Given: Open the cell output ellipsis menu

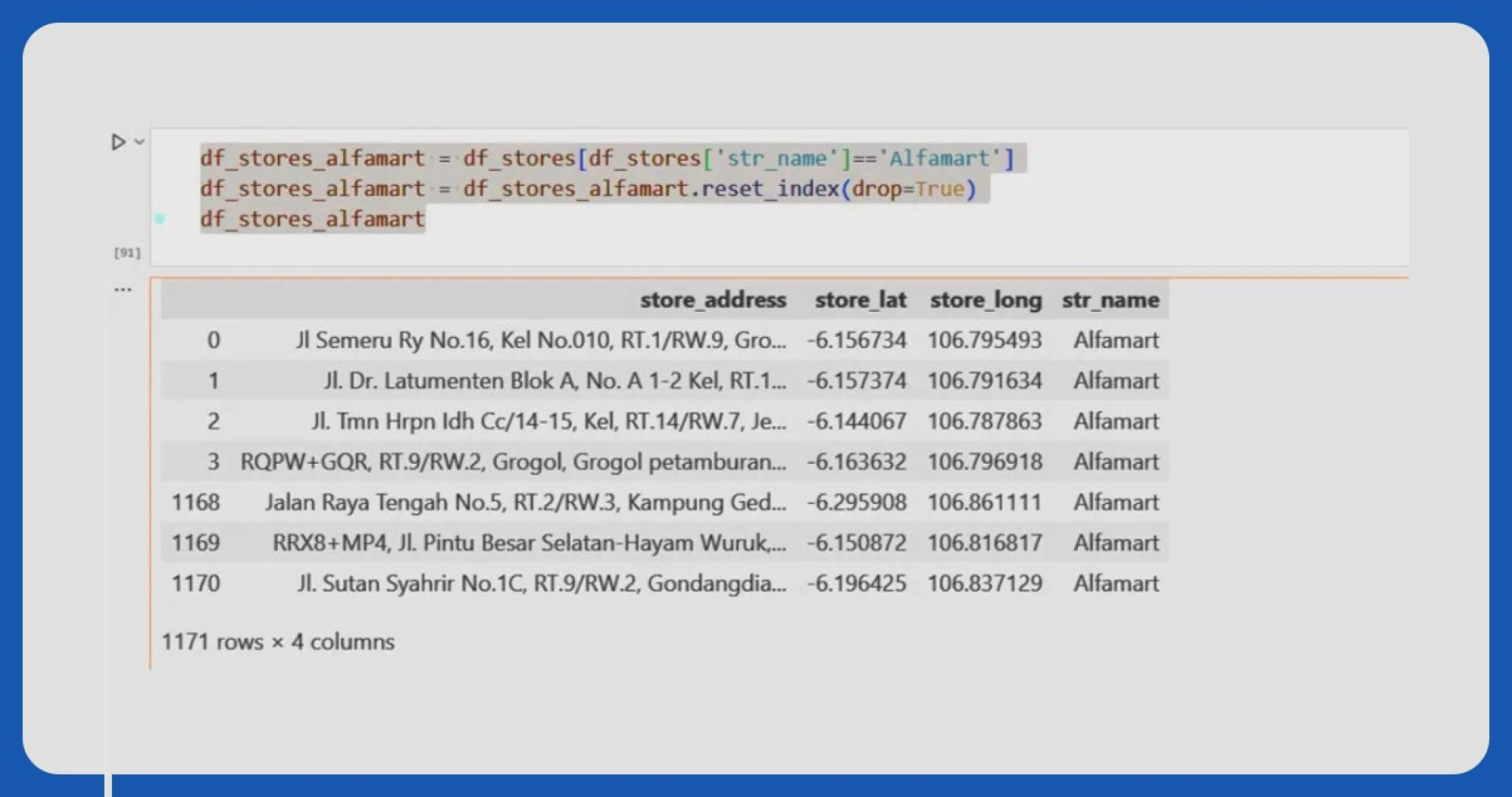Looking at the screenshot, I should [123, 289].
